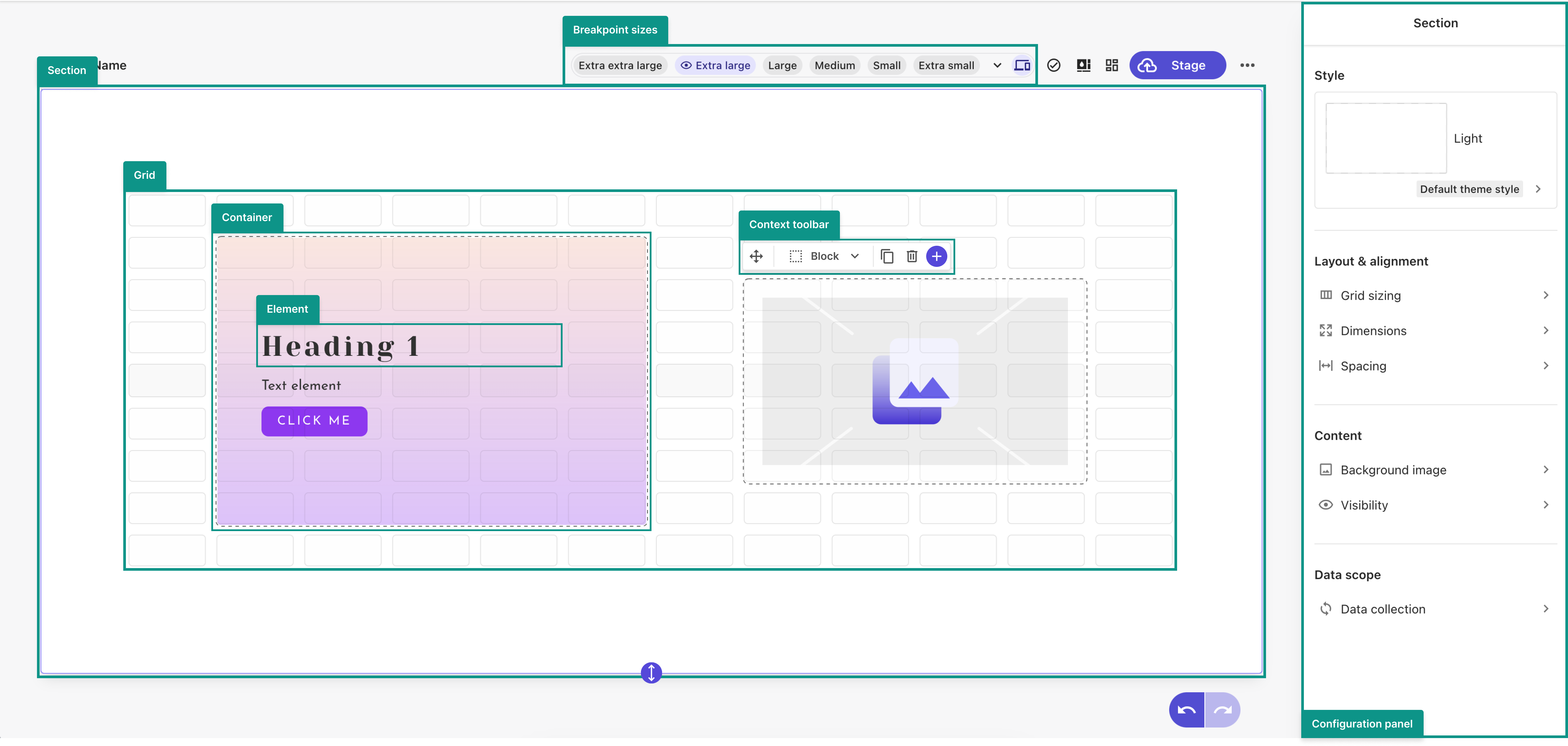This screenshot has width=1568, height=746.
Task: Open the Block type dropdown
Action: pyautogui.click(x=825, y=256)
